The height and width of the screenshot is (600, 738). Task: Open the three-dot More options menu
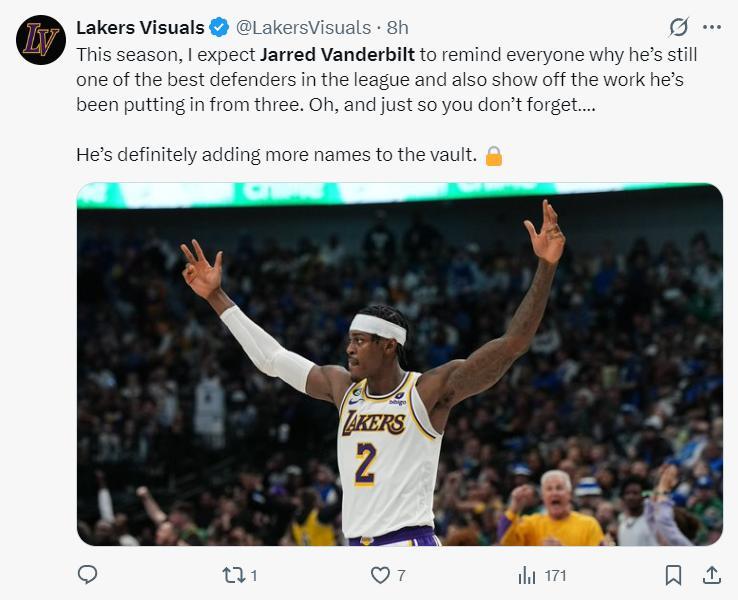712,27
